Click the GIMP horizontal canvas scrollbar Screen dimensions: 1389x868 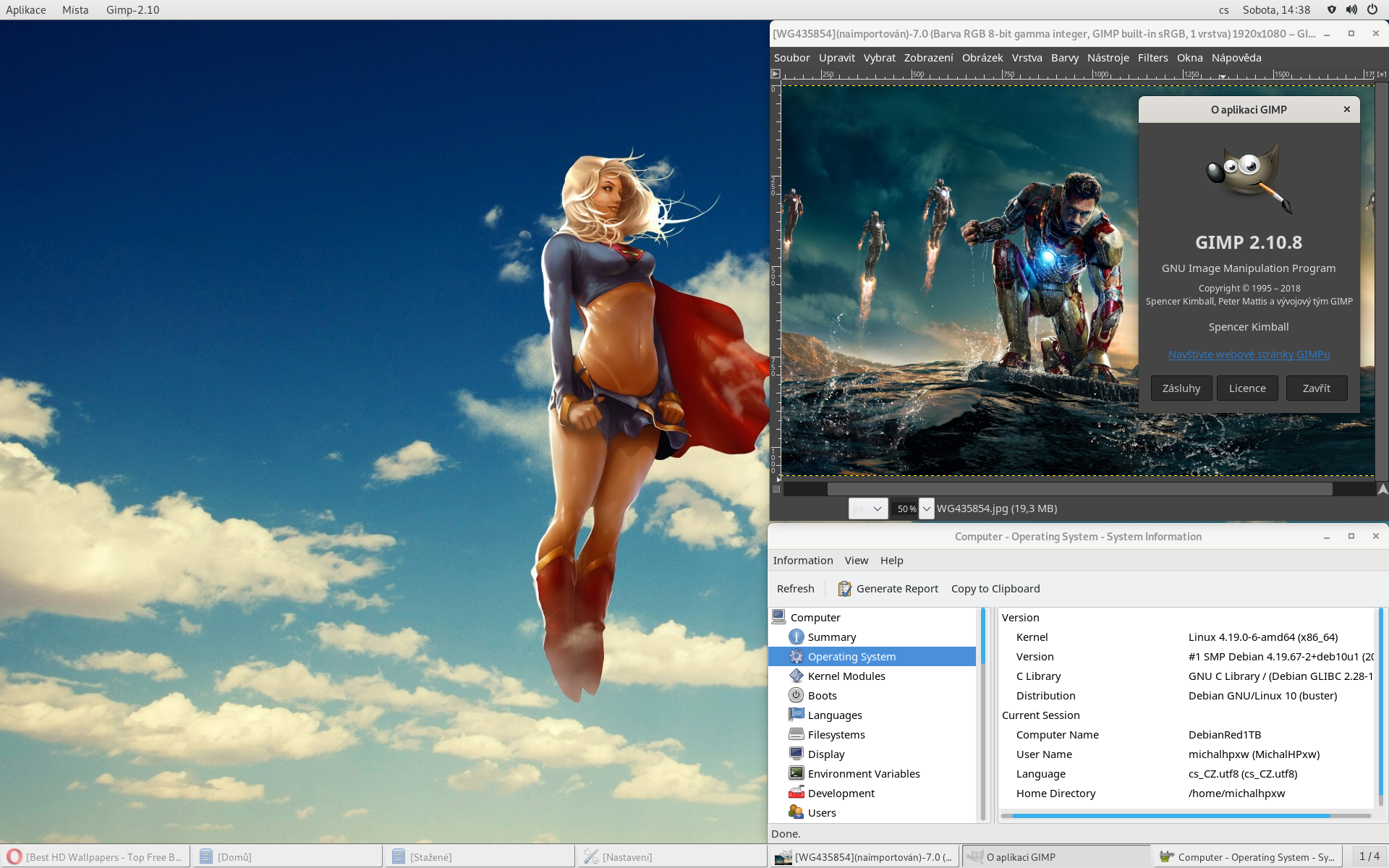pyautogui.click(x=1079, y=489)
